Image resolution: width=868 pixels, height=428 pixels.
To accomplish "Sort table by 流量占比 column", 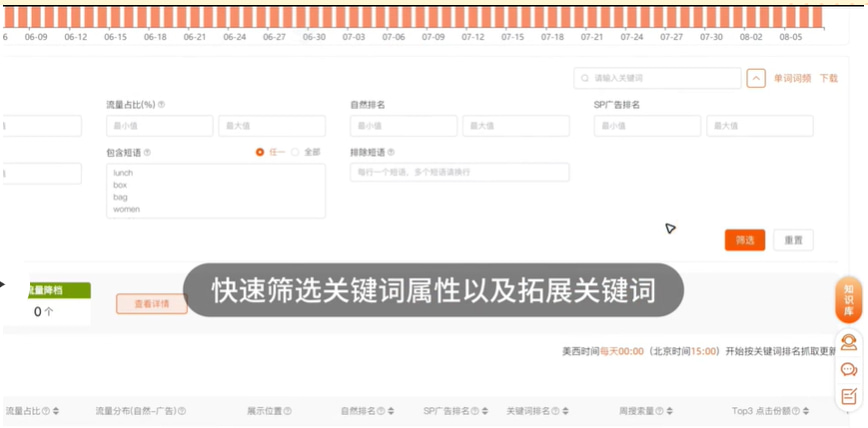I will pos(56,411).
